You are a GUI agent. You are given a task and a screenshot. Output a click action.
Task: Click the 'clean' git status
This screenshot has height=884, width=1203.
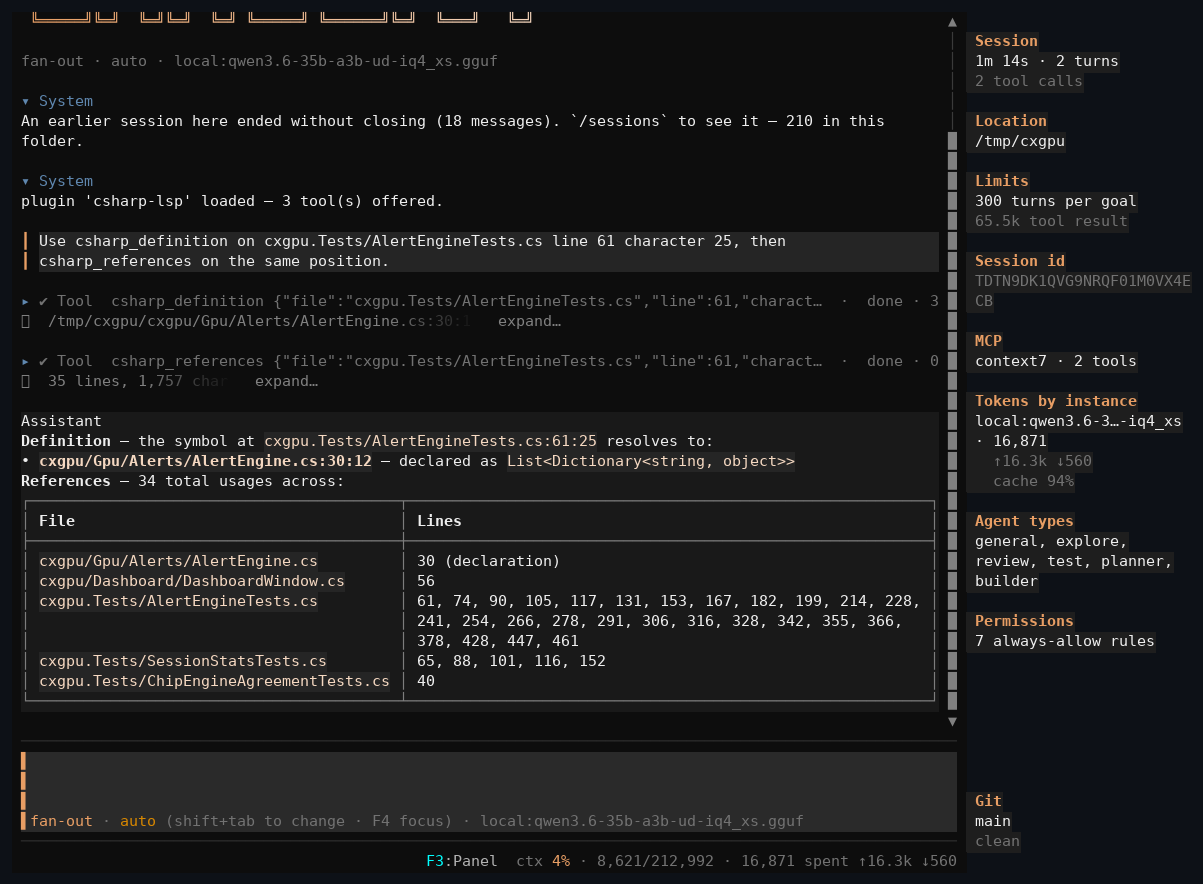coord(997,841)
